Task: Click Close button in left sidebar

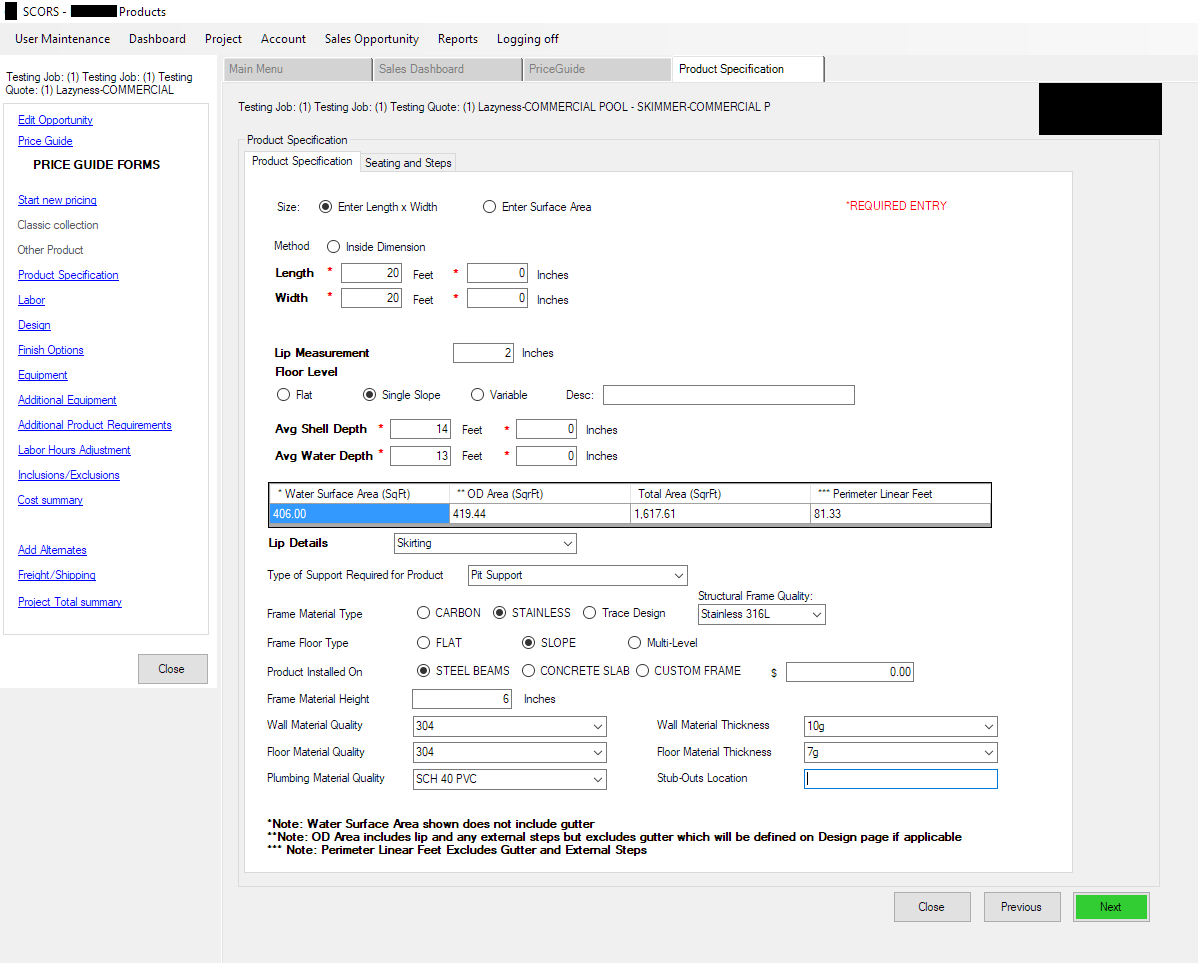Action: (x=172, y=669)
